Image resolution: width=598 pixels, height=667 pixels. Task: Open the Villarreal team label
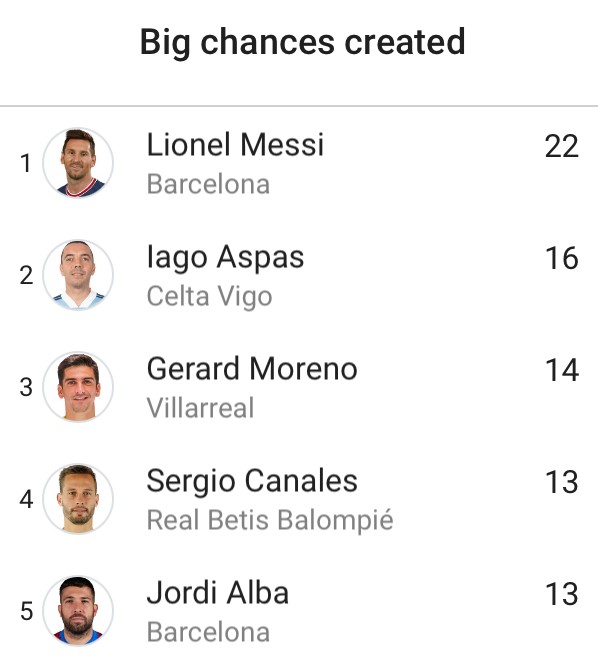coord(200,408)
